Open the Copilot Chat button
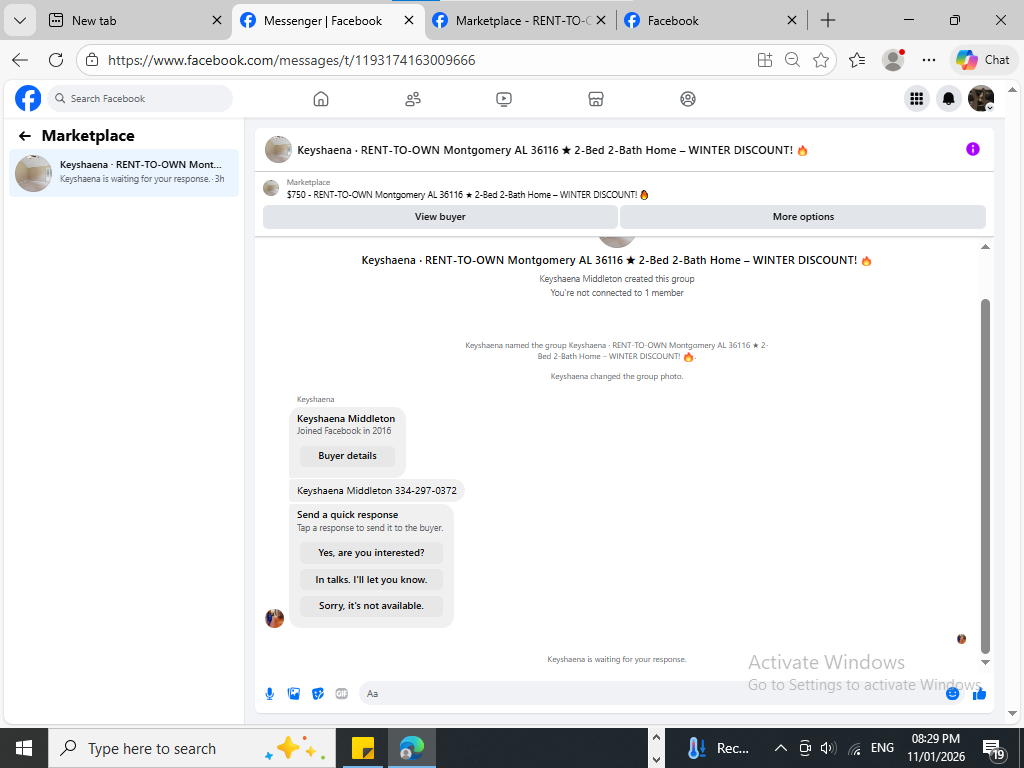1024x768 pixels. tap(983, 60)
